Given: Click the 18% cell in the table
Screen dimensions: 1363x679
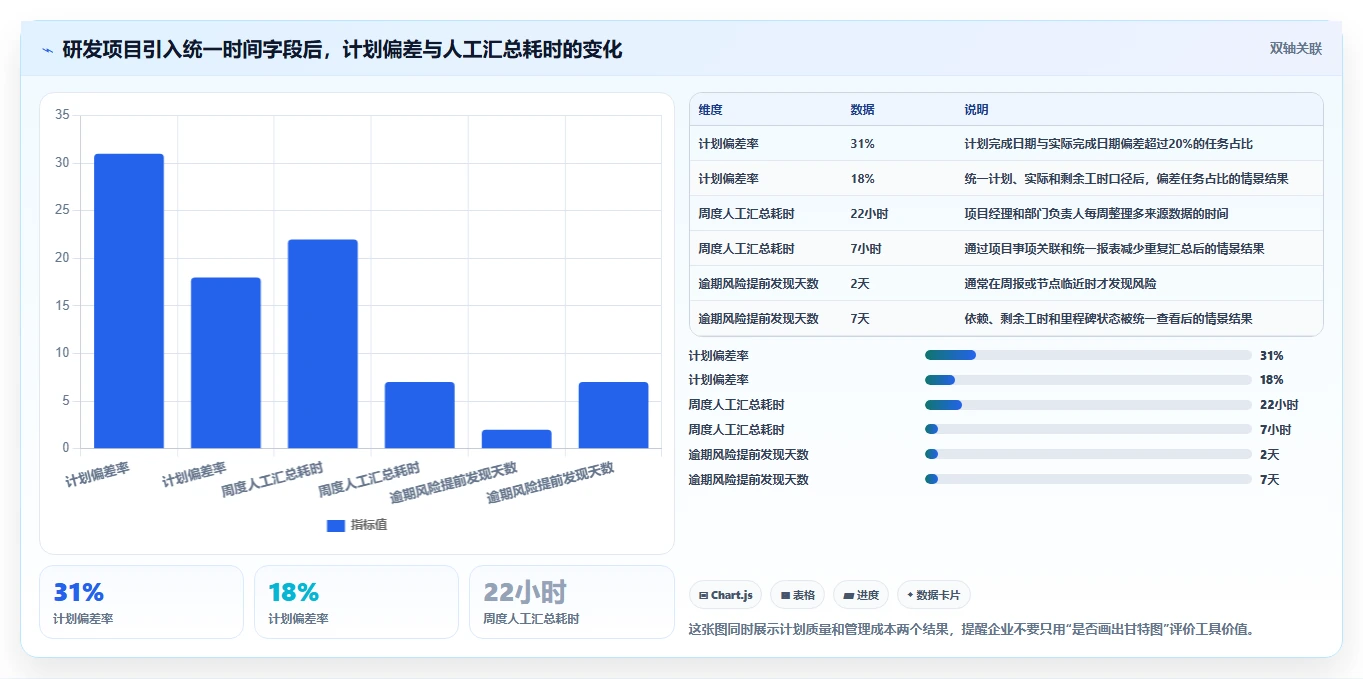Looking at the screenshot, I should coord(862,179).
